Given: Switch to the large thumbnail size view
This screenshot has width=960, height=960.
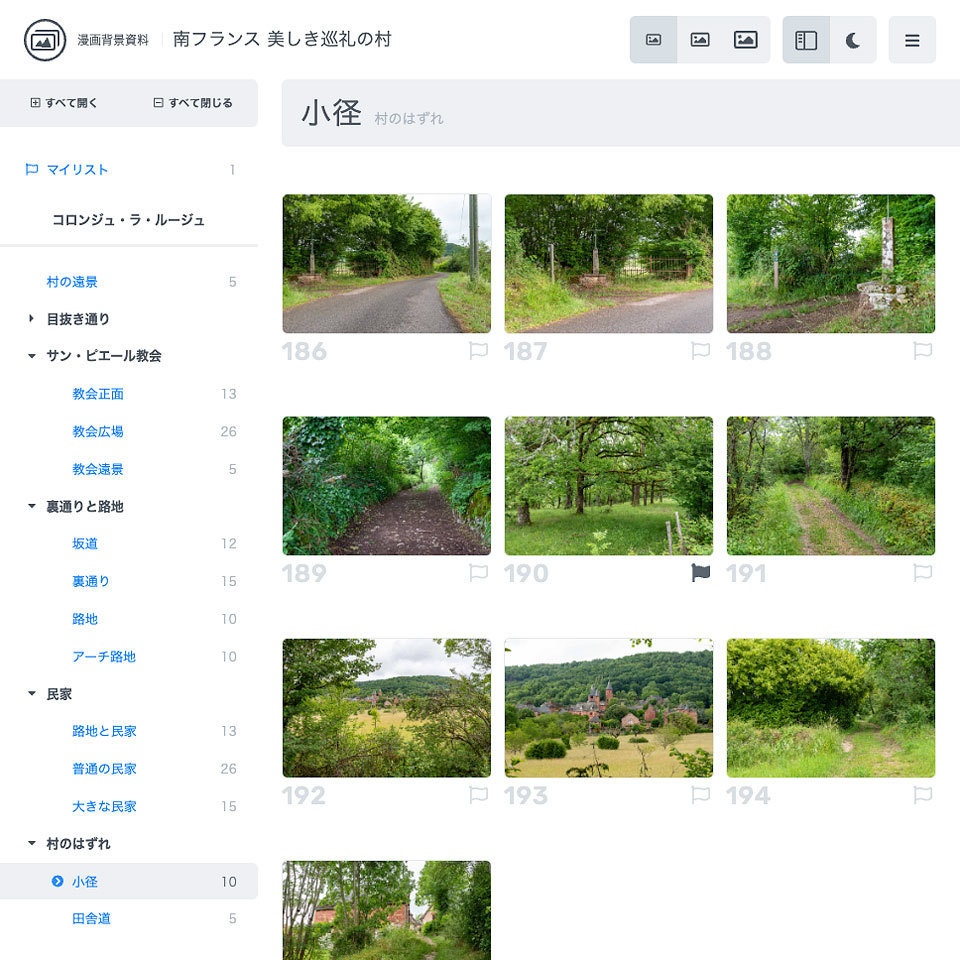Looking at the screenshot, I should tap(744, 39).
